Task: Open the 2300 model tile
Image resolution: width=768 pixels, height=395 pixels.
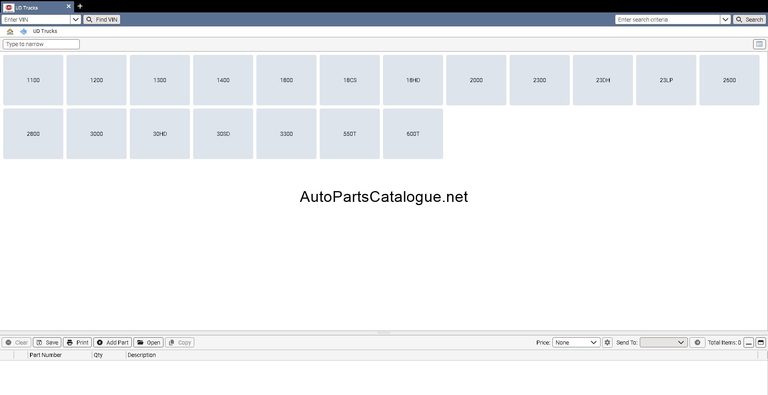Action: point(540,80)
